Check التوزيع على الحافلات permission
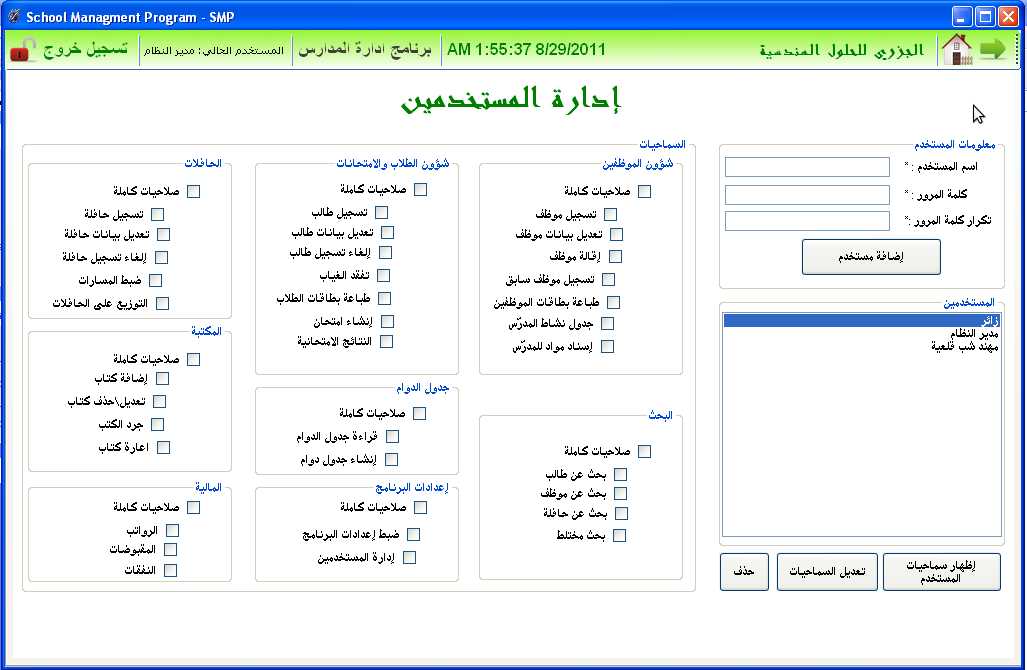Screen dimensions: 1027x670 tap(162, 303)
